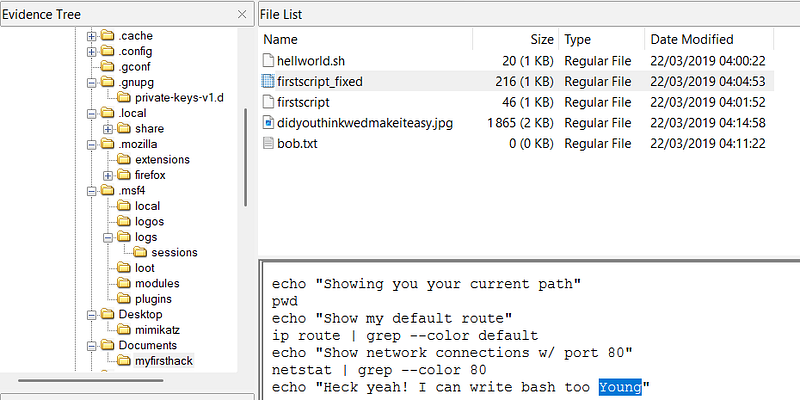Click the myfirsthack folder icon
This screenshot has width=800, height=400.
tap(125, 361)
